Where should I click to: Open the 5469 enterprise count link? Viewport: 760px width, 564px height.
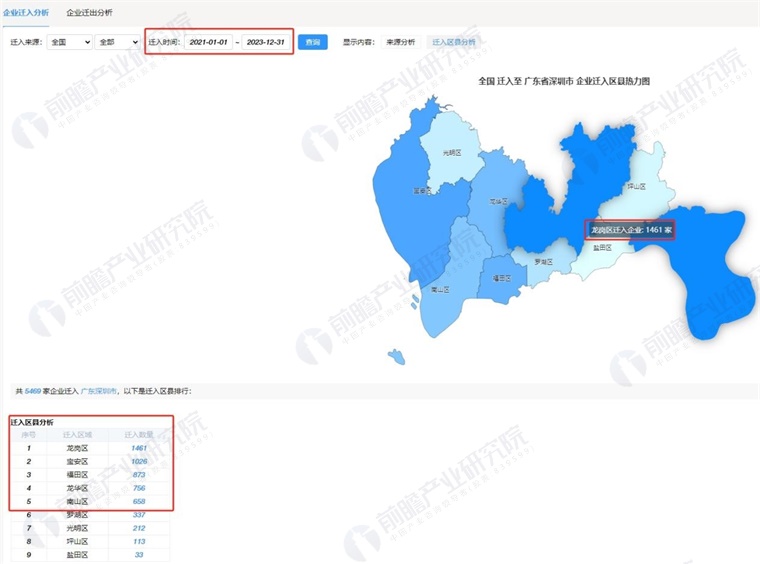(x=33, y=391)
